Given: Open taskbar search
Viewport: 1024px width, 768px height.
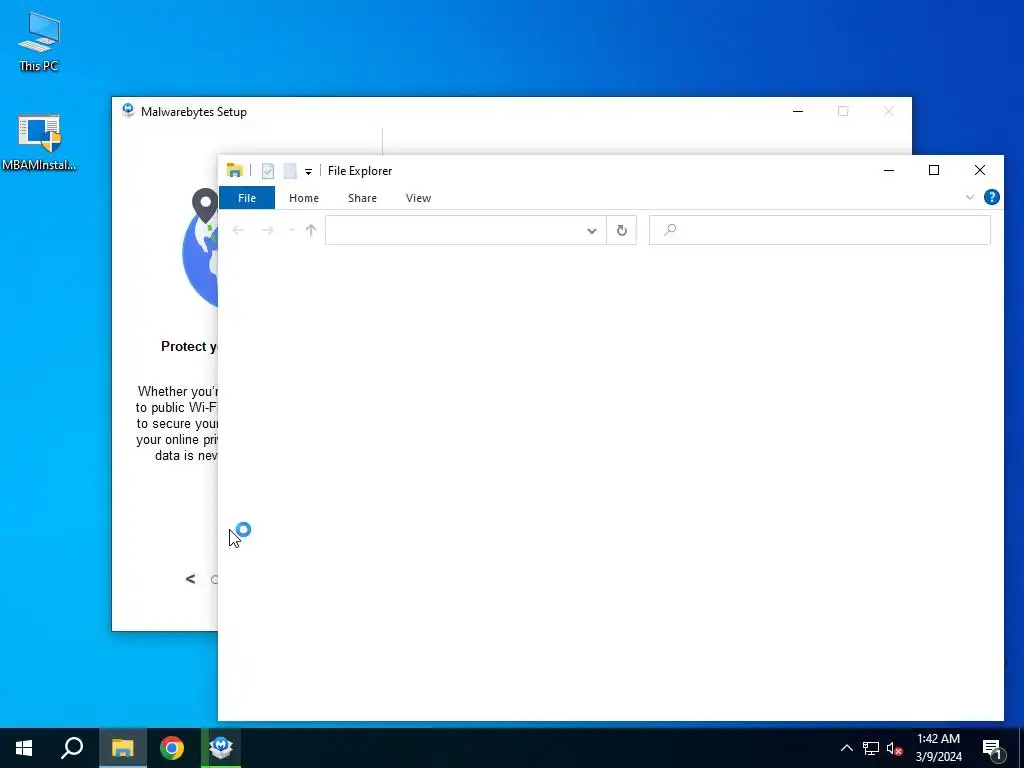Looking at the screenshot, I should coord(72,748).
